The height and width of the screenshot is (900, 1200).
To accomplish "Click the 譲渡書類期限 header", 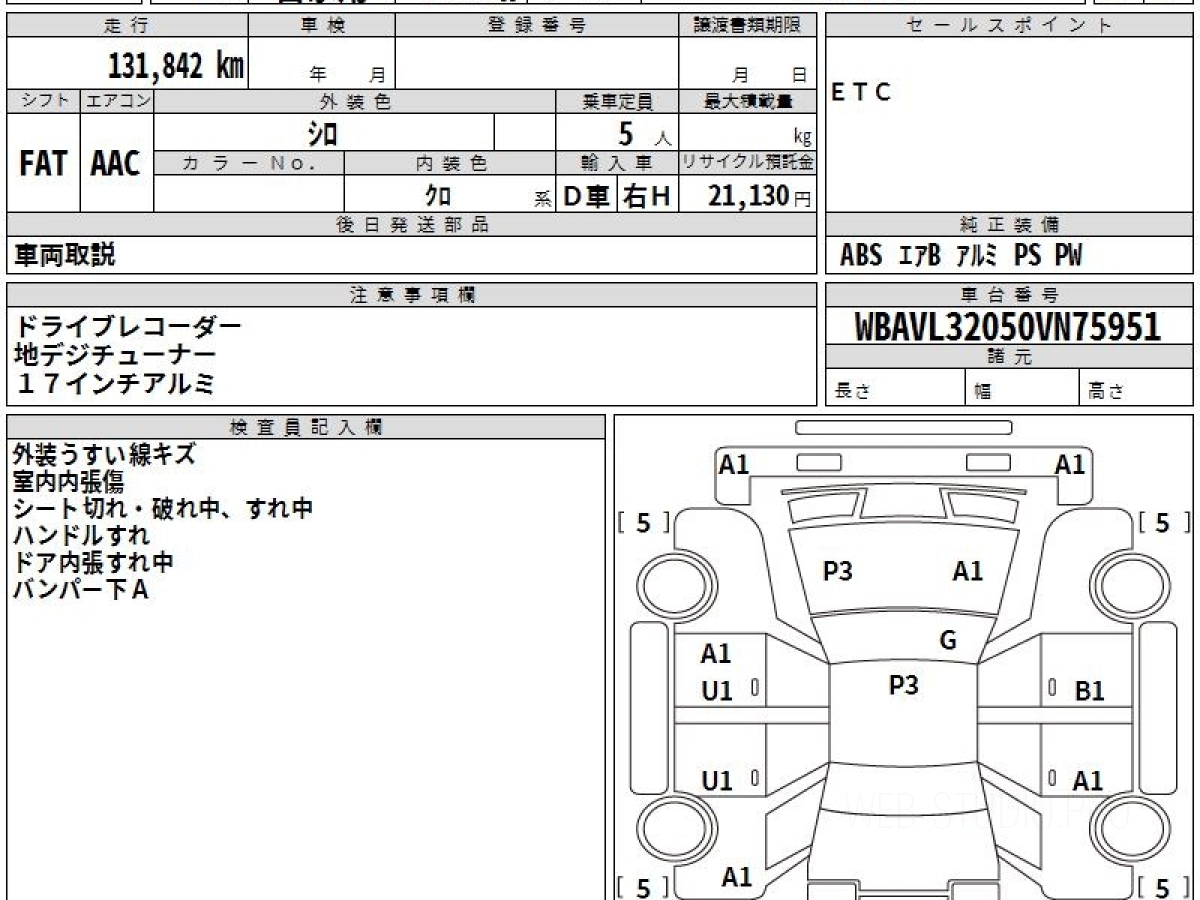I will pos(747,26).
